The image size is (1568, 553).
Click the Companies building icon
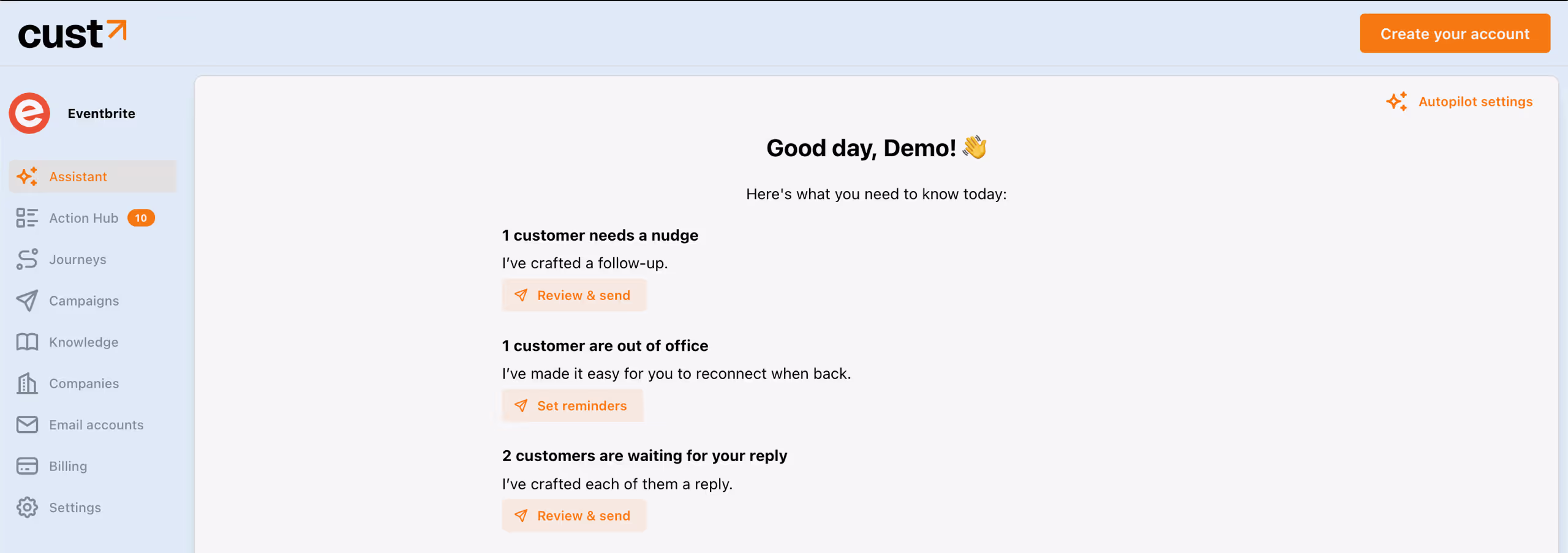coord(27,383)
